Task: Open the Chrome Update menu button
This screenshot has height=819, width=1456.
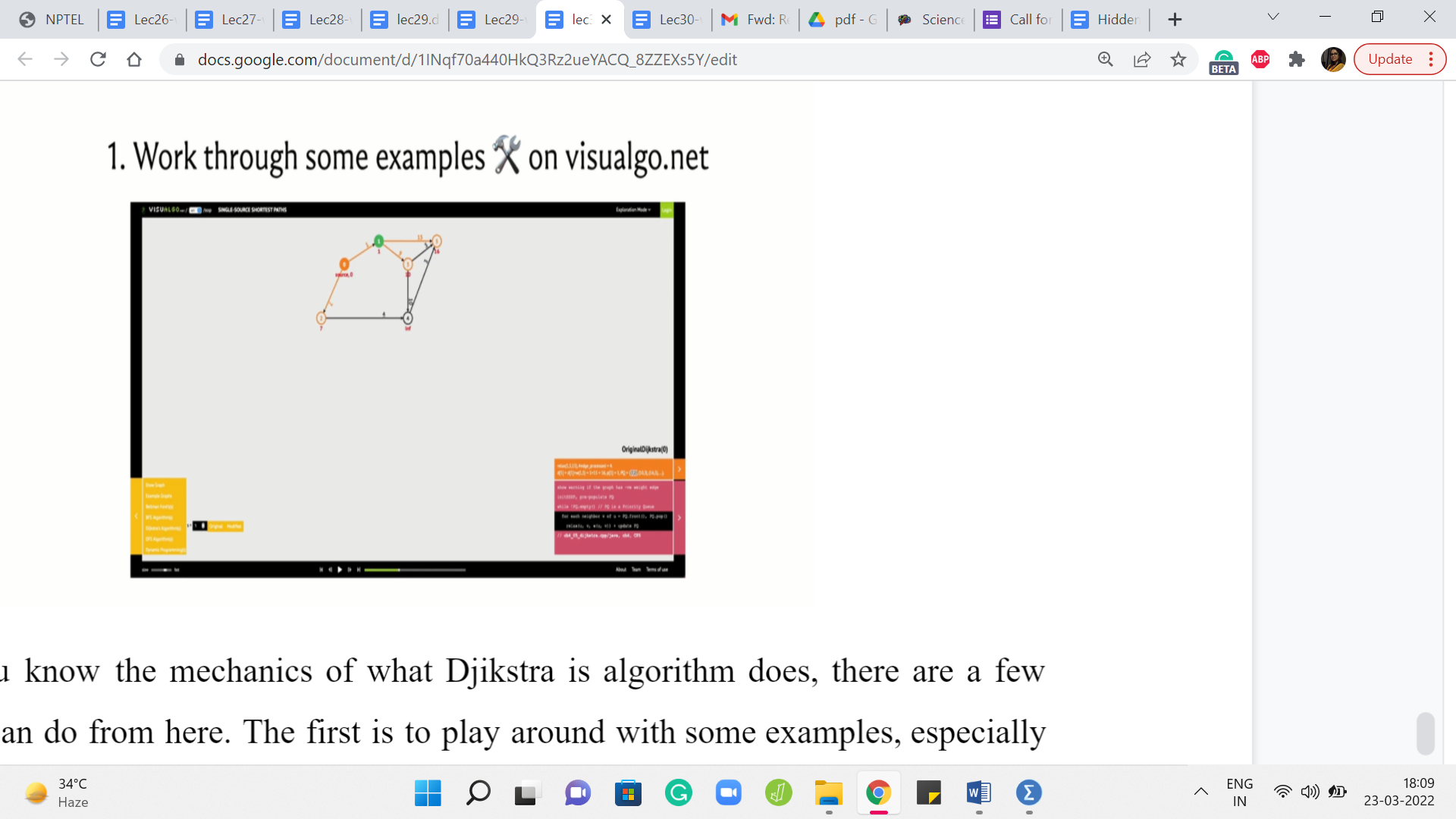Action: tap(1400, 59)
